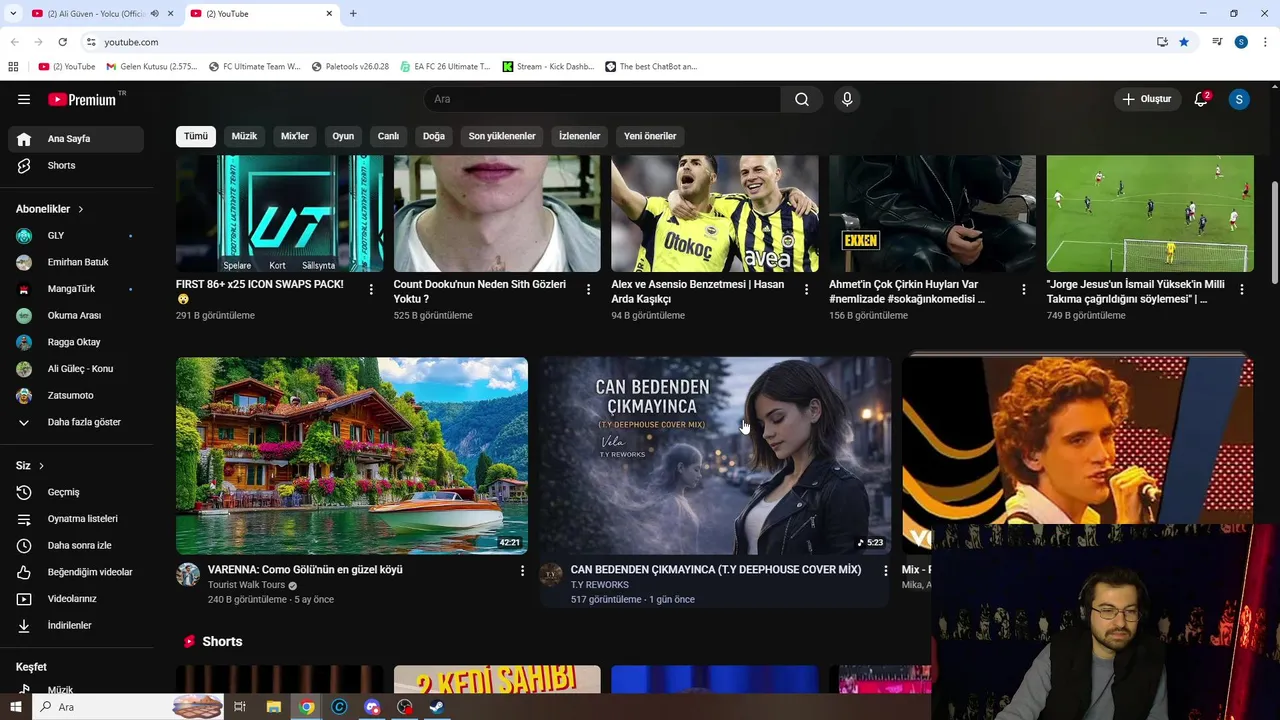The image size is (1280, 720).
Task: Click Gelen Kutusu bookmark
Action: [x=152, y=67]
